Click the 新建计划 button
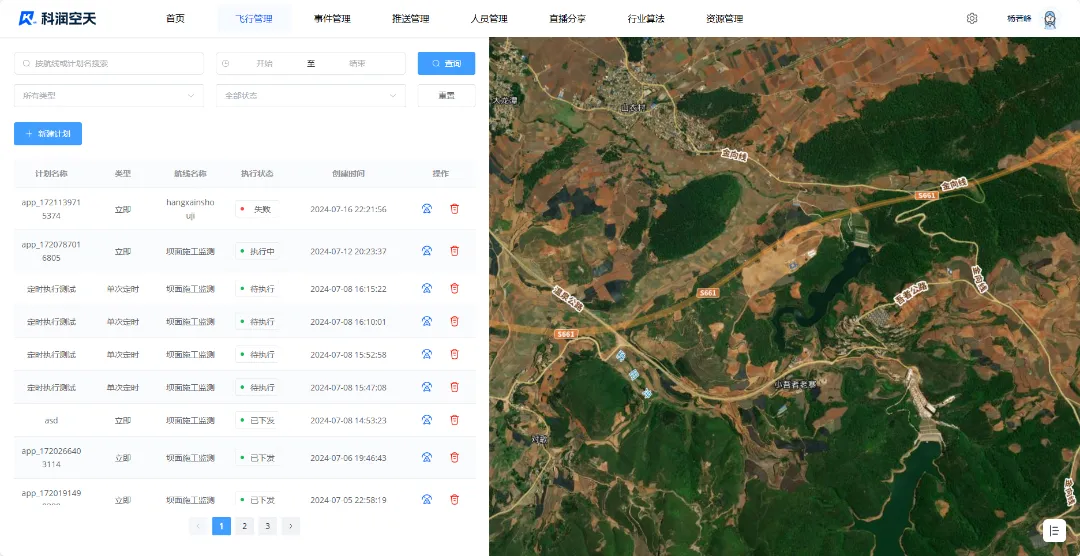 [48, 133]
